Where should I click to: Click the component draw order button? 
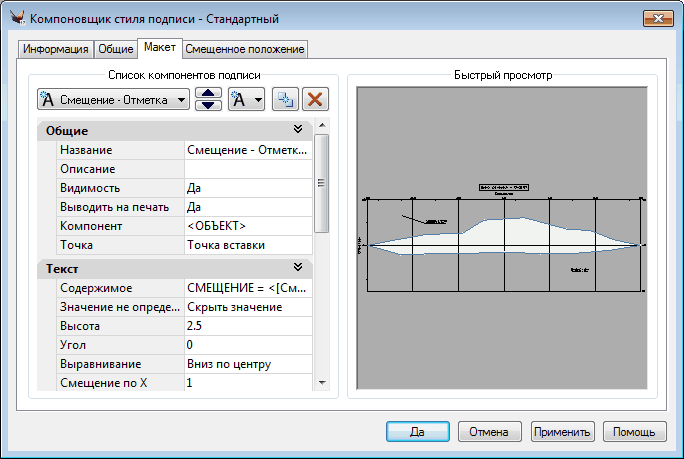[x=208, y=99]
